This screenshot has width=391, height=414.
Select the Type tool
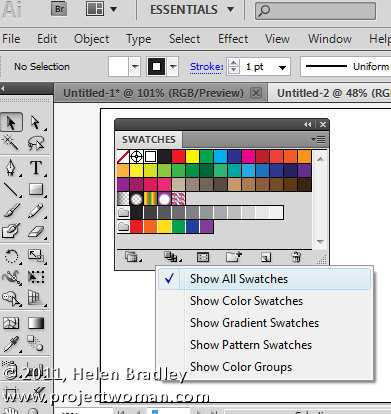tap(35, 168)
